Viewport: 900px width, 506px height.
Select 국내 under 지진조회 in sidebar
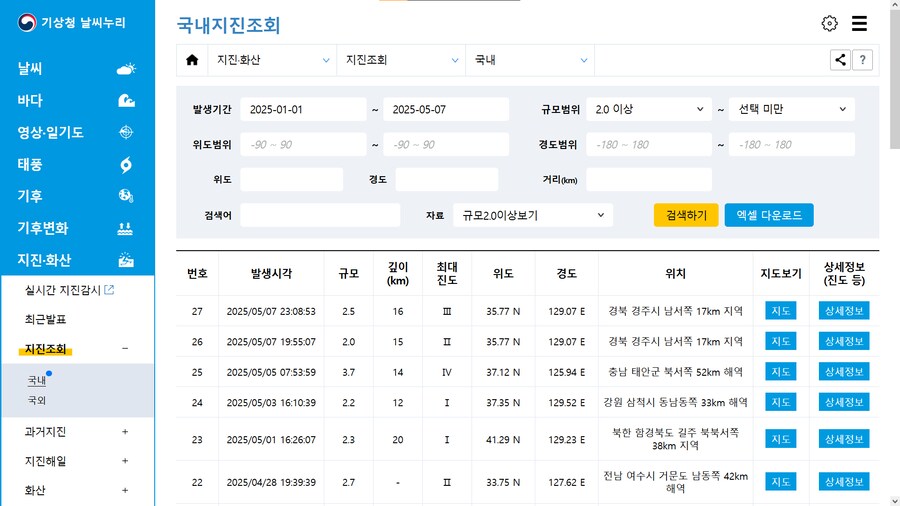37,380
